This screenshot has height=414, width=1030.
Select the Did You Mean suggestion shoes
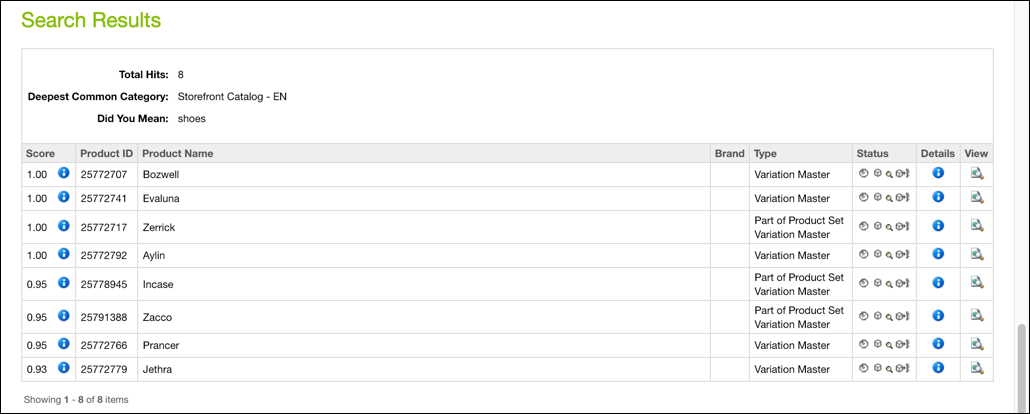[192, 119]
